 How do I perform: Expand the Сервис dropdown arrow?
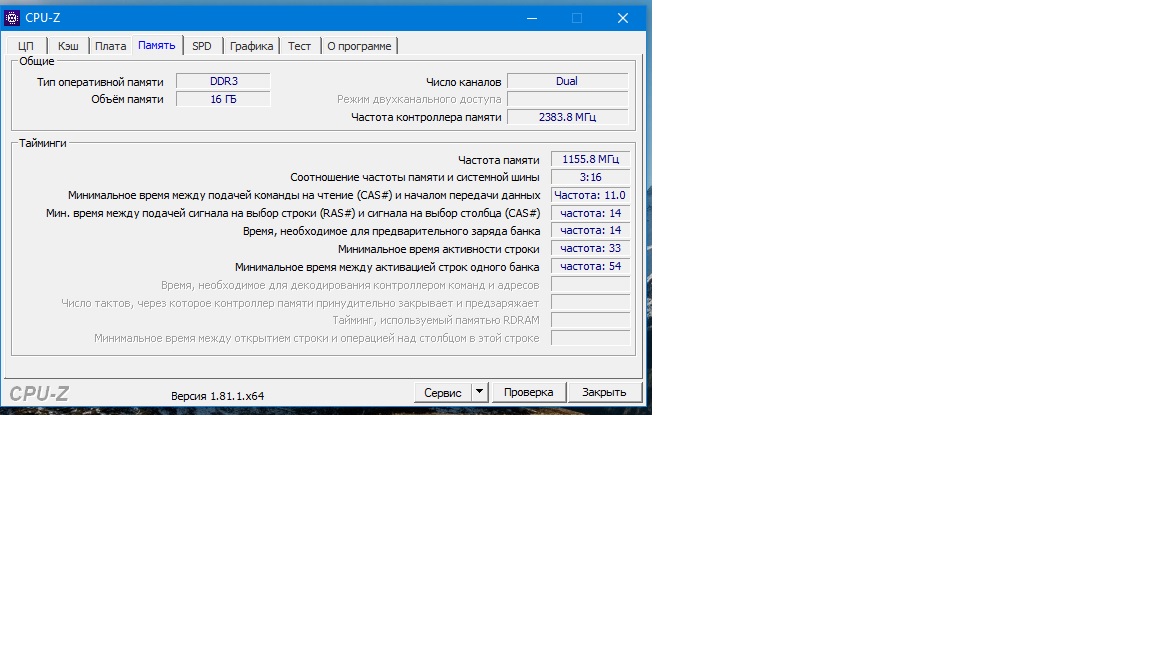[479, 392]
